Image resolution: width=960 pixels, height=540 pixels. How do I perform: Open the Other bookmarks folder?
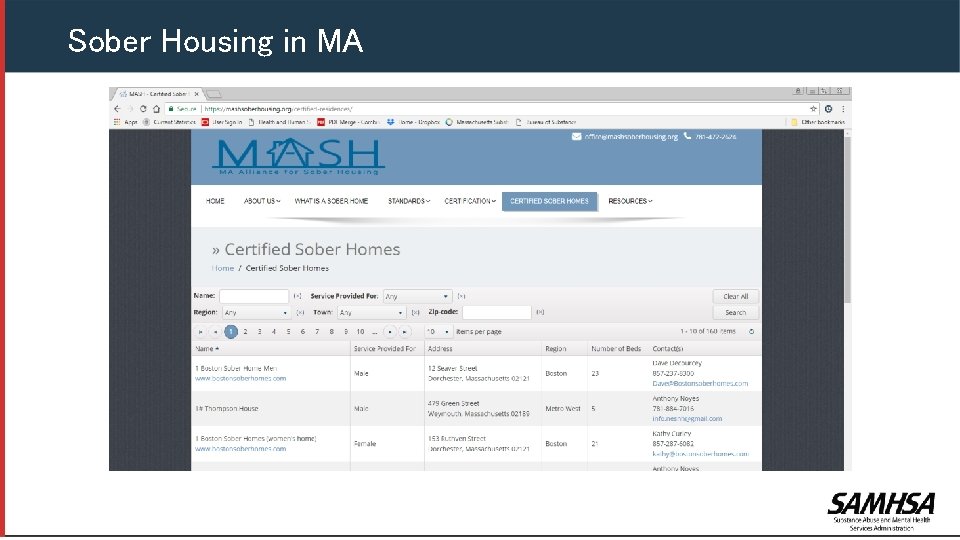pos(817,122)
